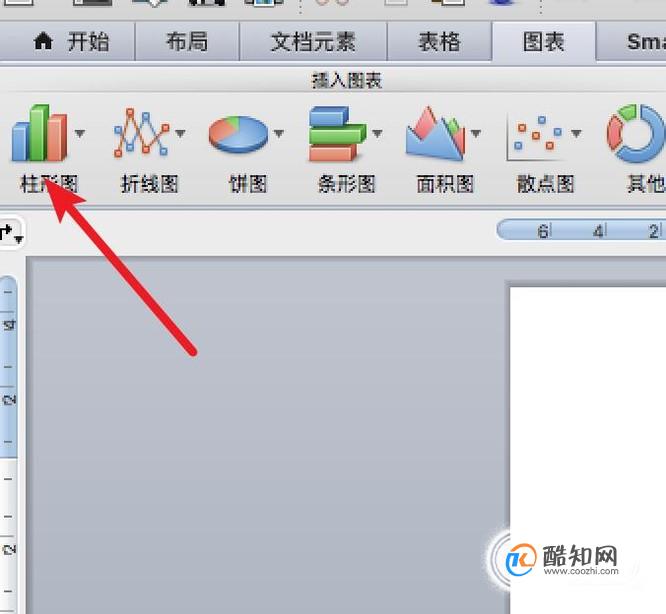This screenshot has width=666, height=614.
Task: Open the pie chart dropdown arrow
Action: click(x=279, y=133)
